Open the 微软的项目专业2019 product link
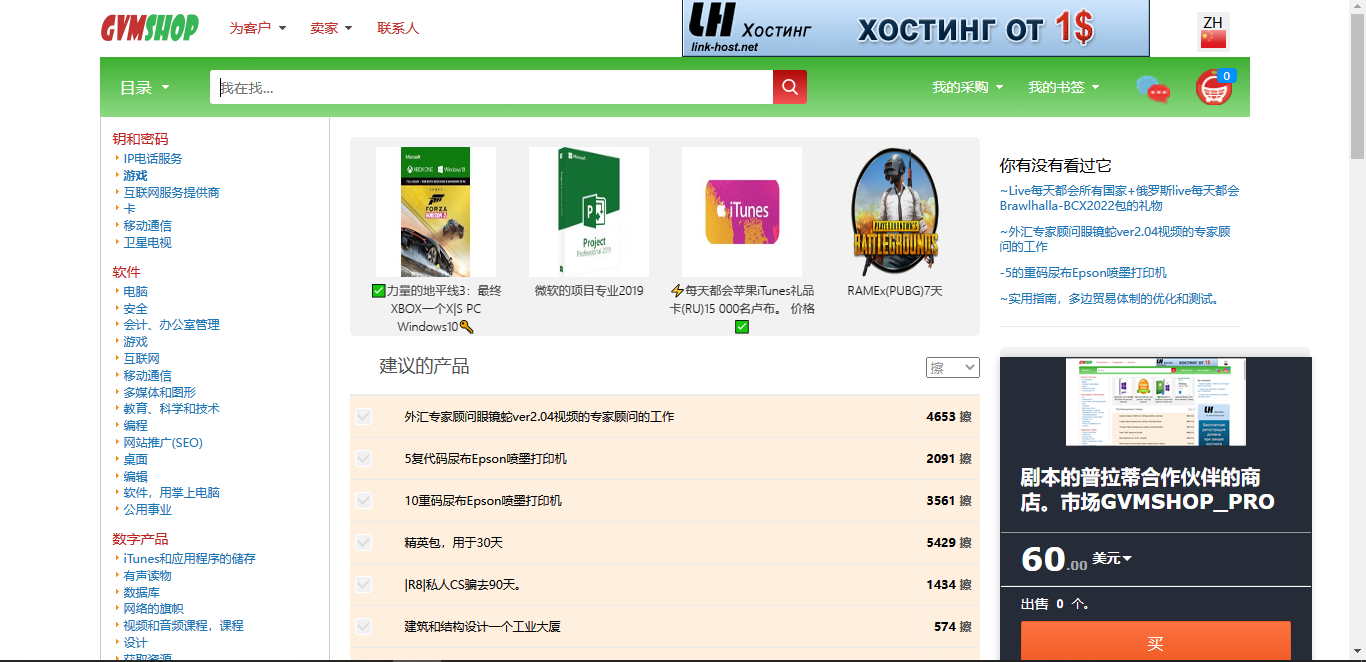This screenshot has height=662, width=1366. click(x=589, y=291)
